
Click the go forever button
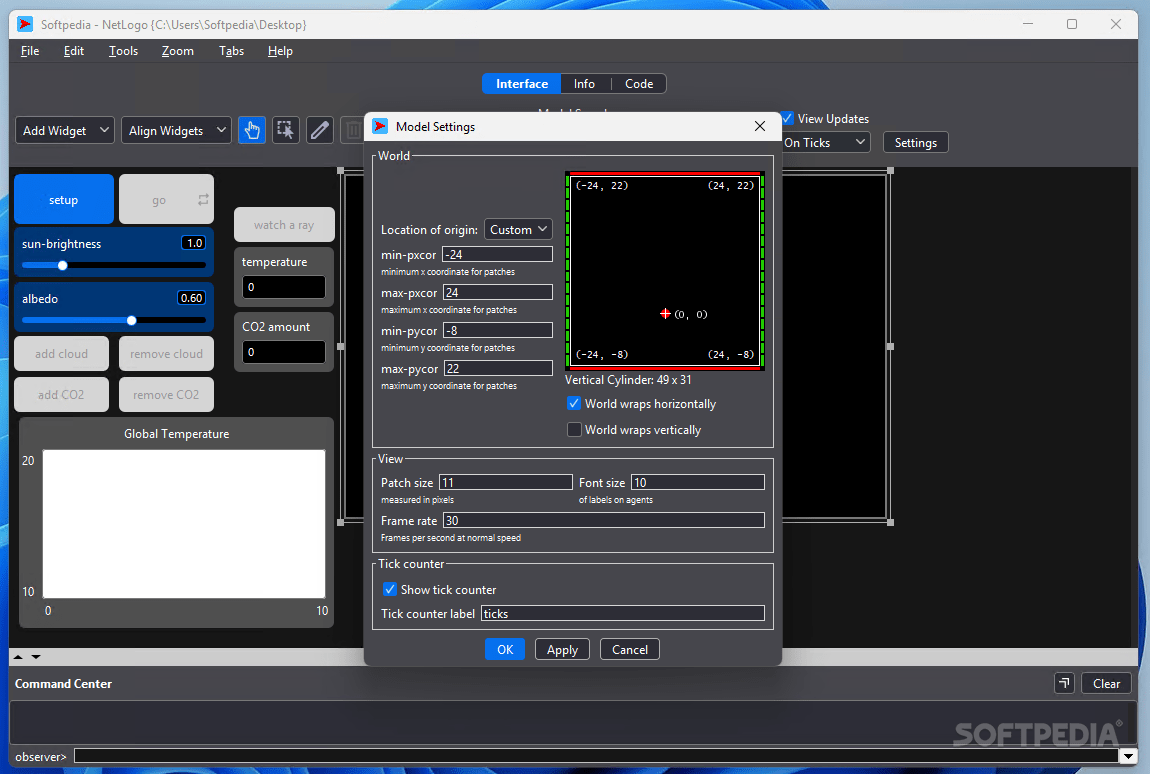[166, 200]
